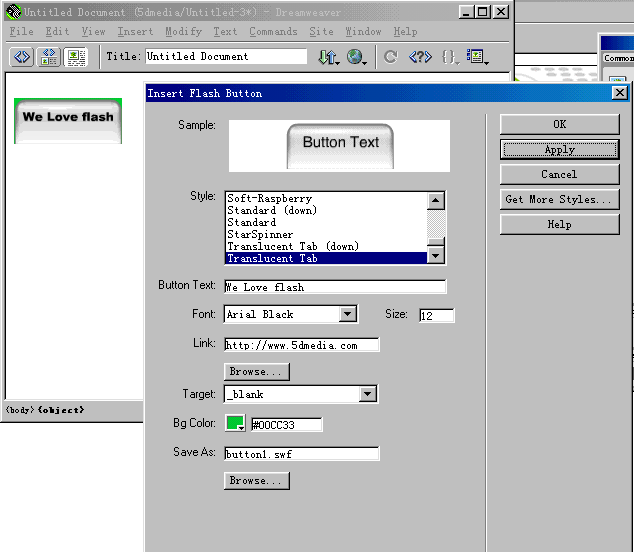Select Translucent Tab (down) style

pyautogui.click(x=326, y=246)
